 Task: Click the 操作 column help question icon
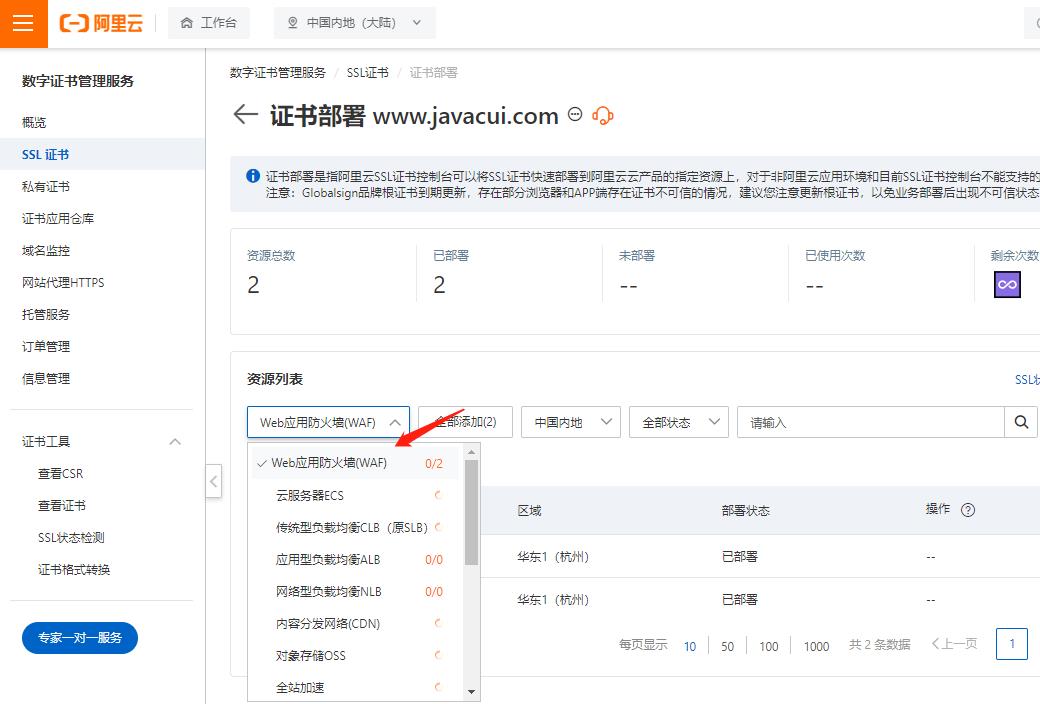[968, 510]
